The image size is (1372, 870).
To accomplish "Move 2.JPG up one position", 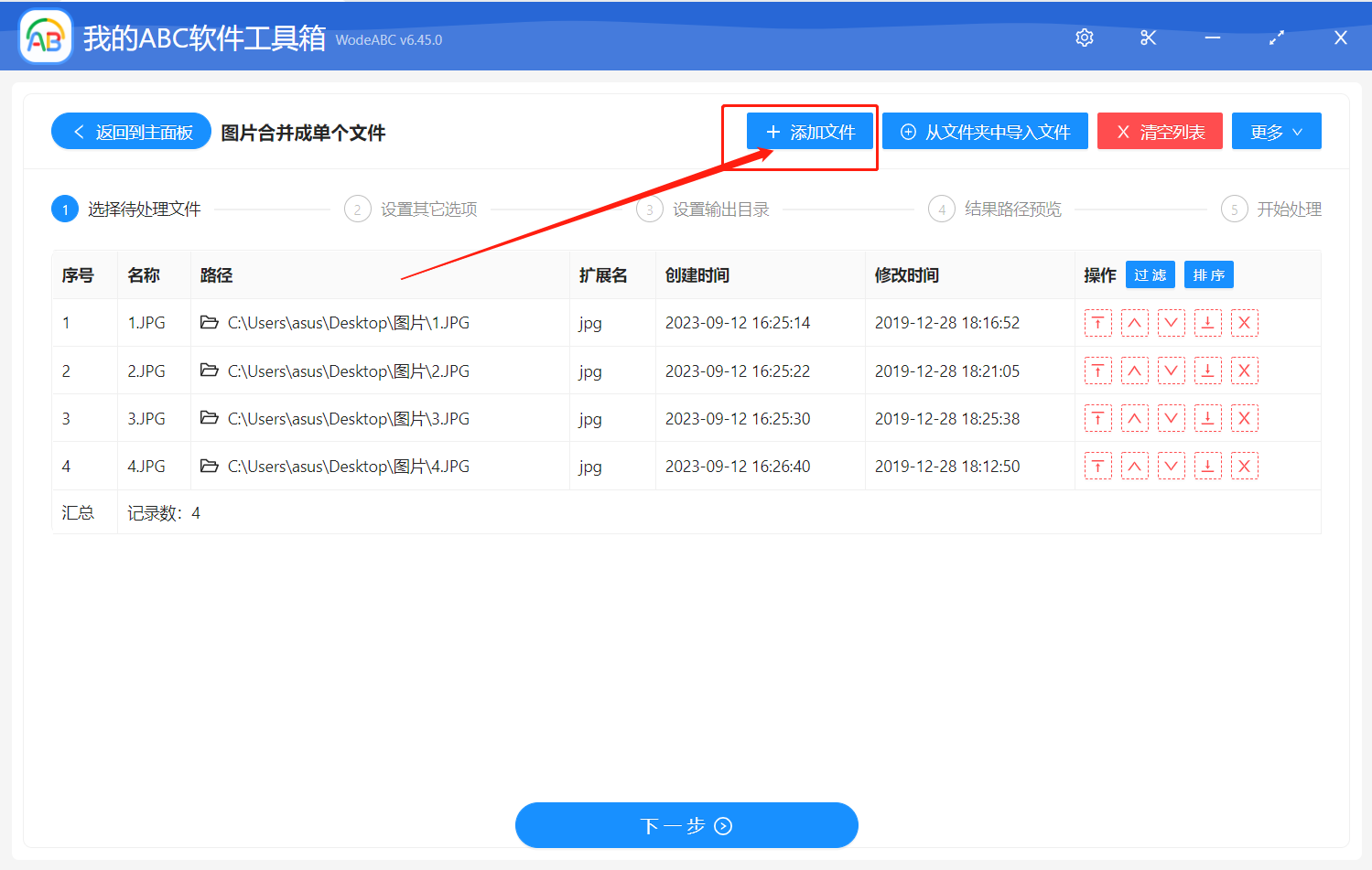I will [1134, 370].
